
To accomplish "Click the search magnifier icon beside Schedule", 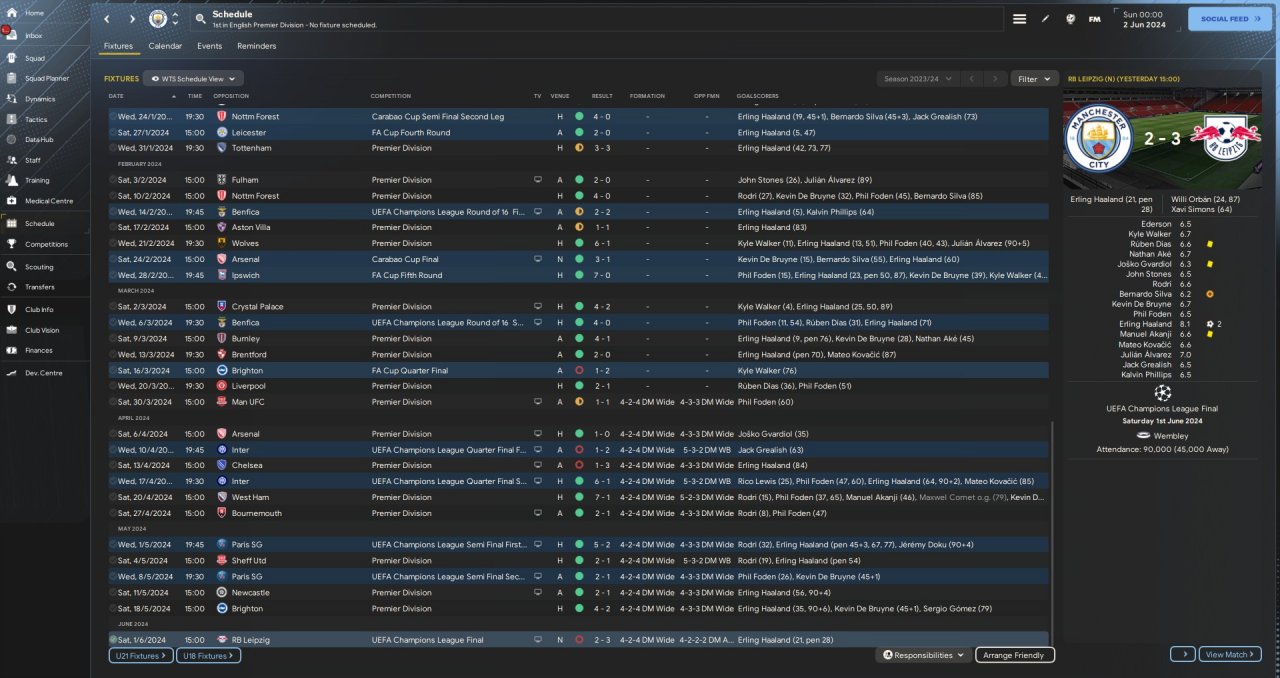I will [x=201, y=19].
